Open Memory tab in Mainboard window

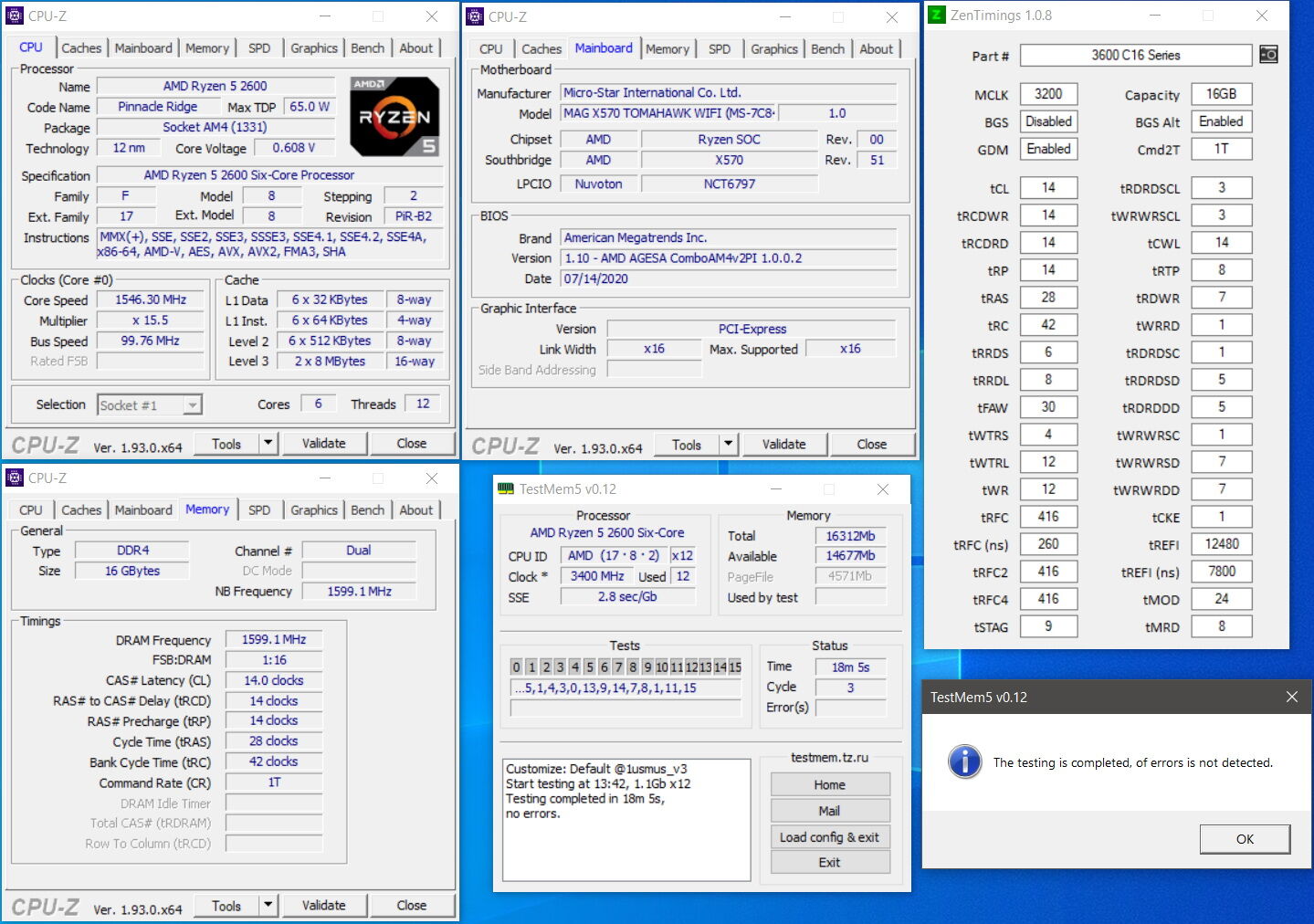668,49
